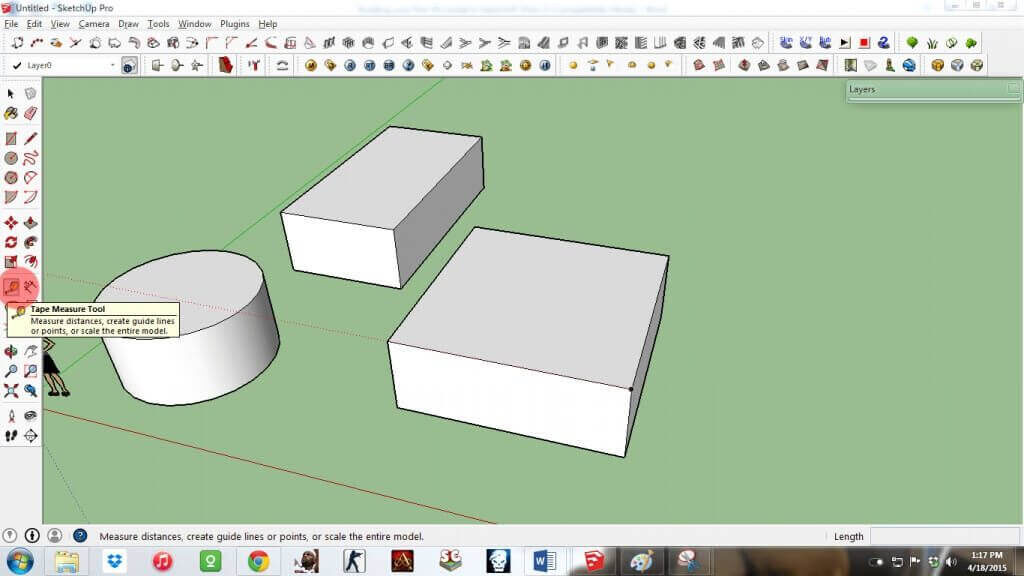The image size is (1024, 576).
Task: Click the Layers panel title bar
Action: [933, 89]
